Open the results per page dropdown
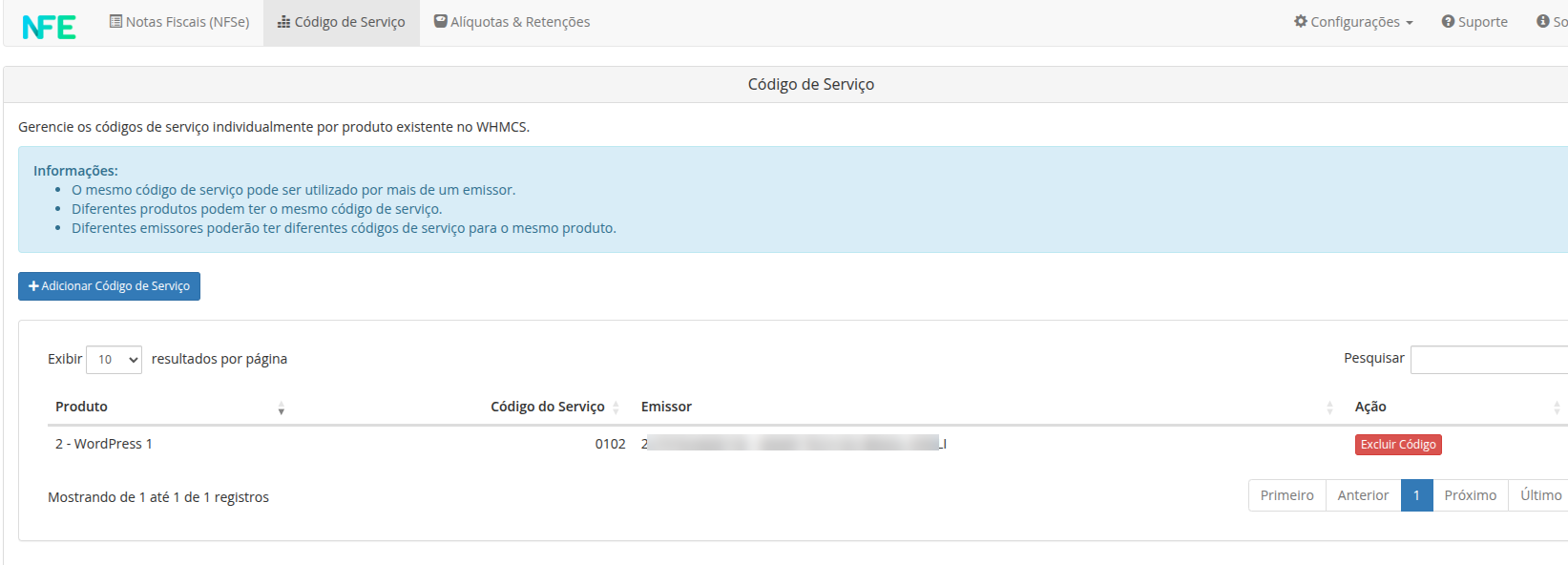Screen dimensions: 1568x565 114,360
